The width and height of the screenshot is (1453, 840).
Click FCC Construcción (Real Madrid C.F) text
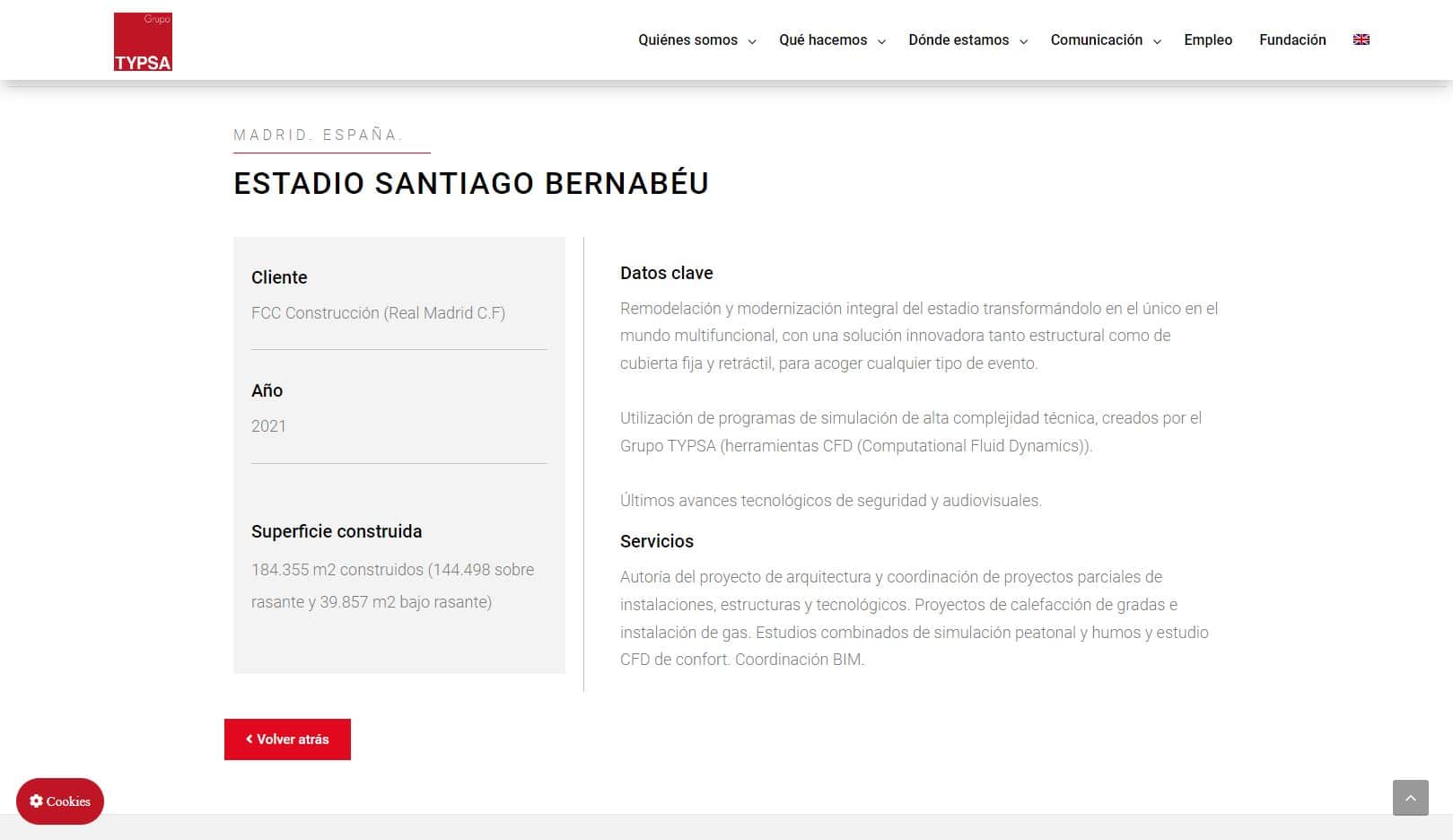(378, 313)
